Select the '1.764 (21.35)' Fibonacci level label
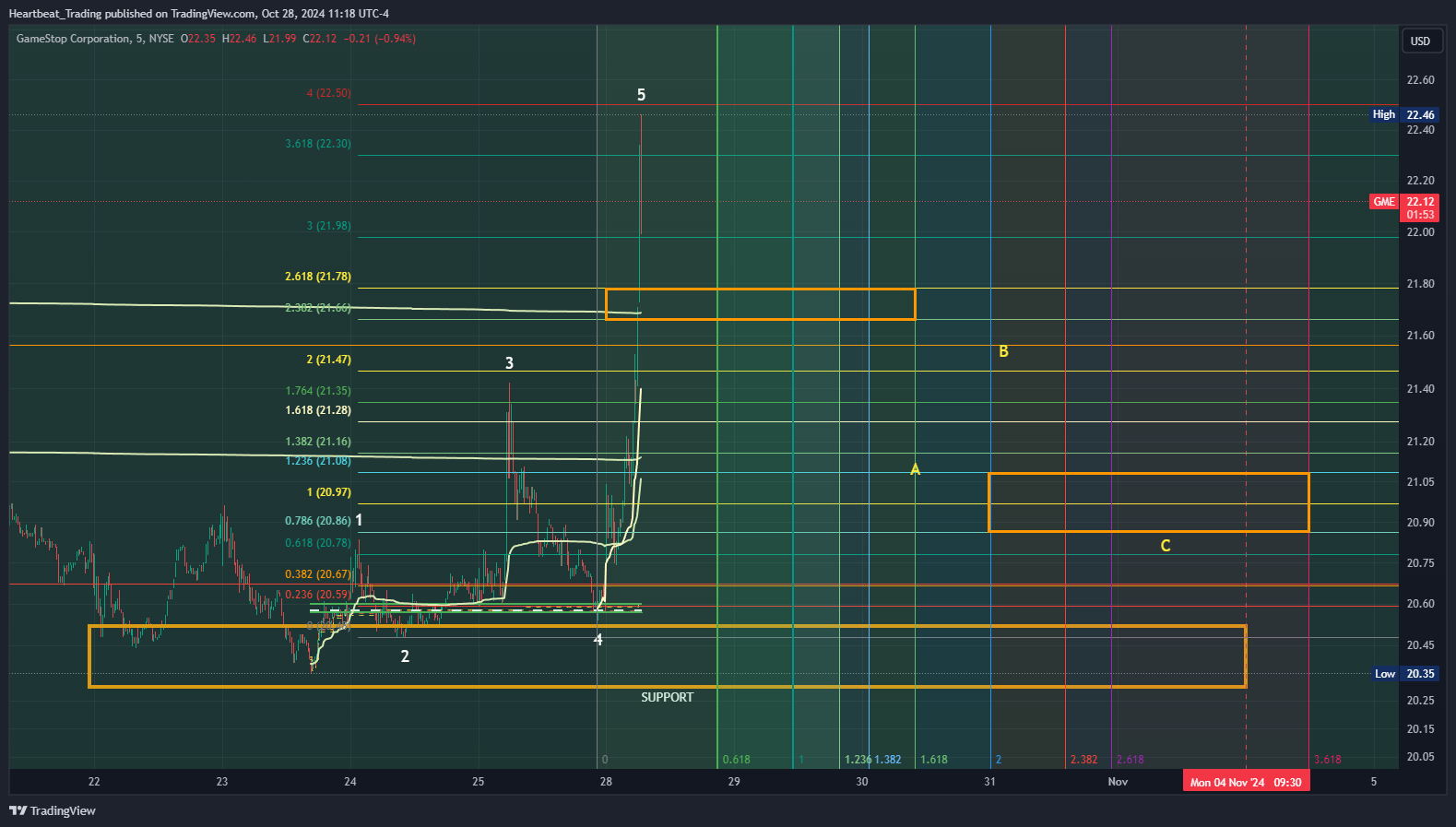This screenshot has height=827, width=1456. click(318, 391)
